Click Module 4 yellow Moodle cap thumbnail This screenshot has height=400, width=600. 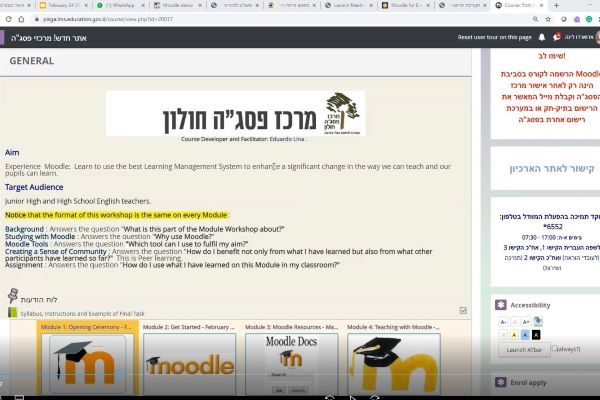pyautogui.click(x=394, y=364)
